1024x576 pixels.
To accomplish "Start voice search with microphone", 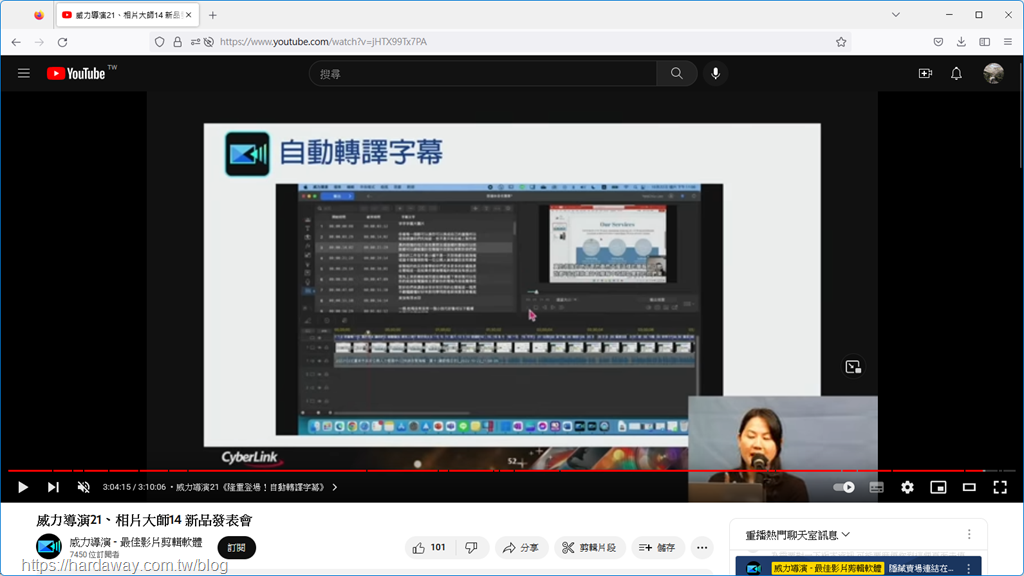I will click(716, 74).
